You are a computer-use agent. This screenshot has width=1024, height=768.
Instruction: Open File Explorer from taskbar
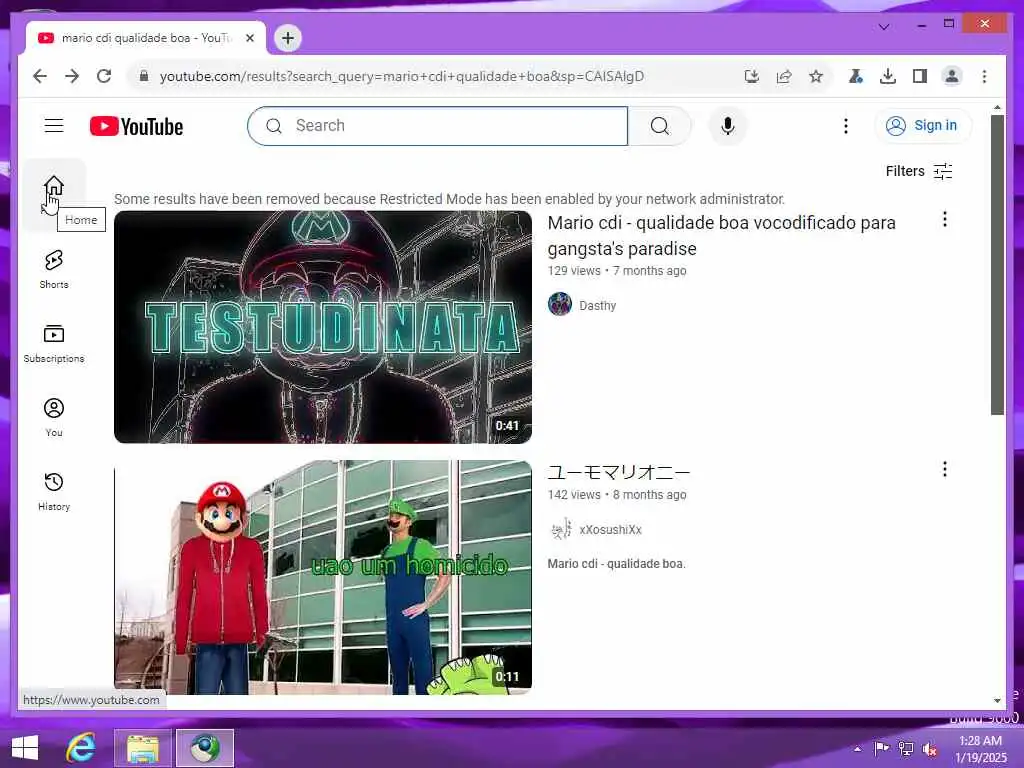pyautogui.click(x=143, y=748)
